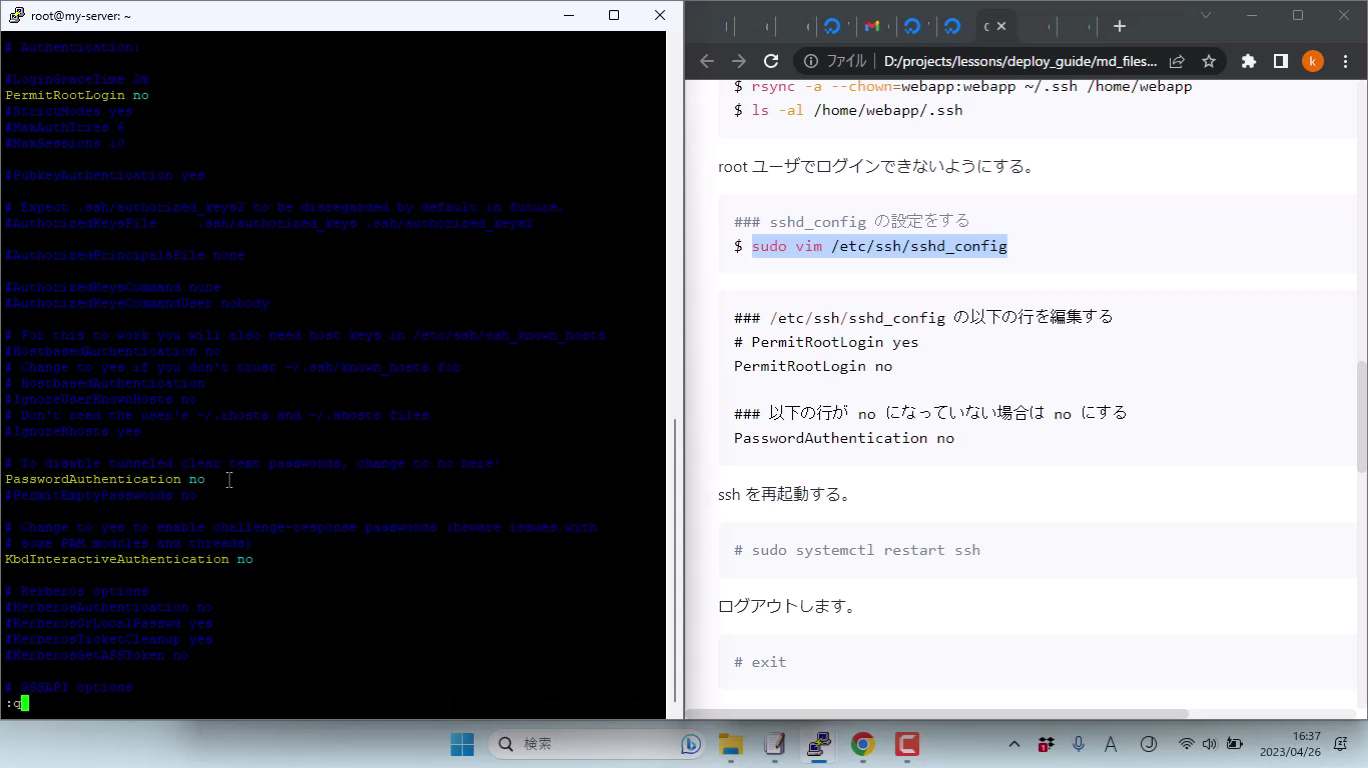Click the Camtasia icon in taskbar
The height and width of the screenshot is (768, 1368).
point(907,744)
